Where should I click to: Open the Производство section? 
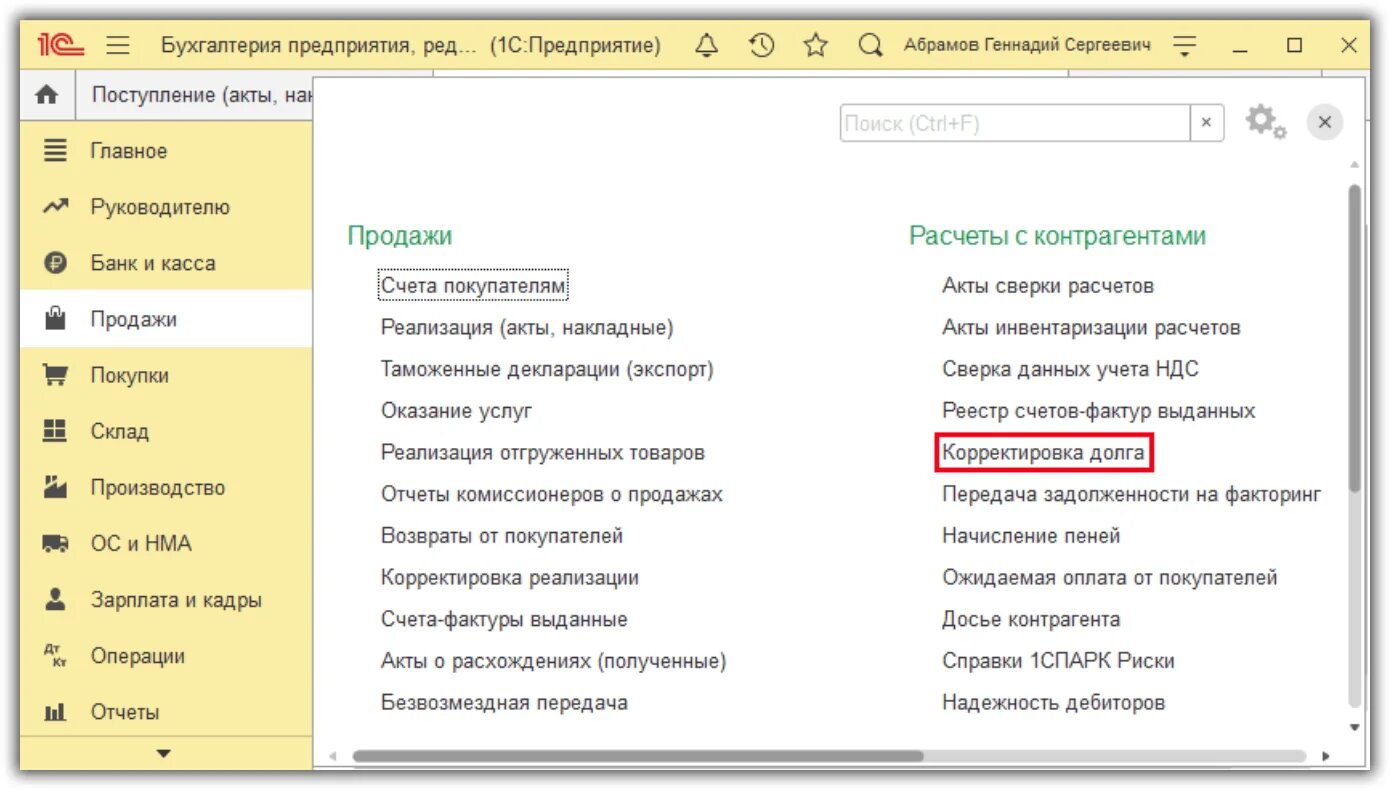tap(166, 487)
